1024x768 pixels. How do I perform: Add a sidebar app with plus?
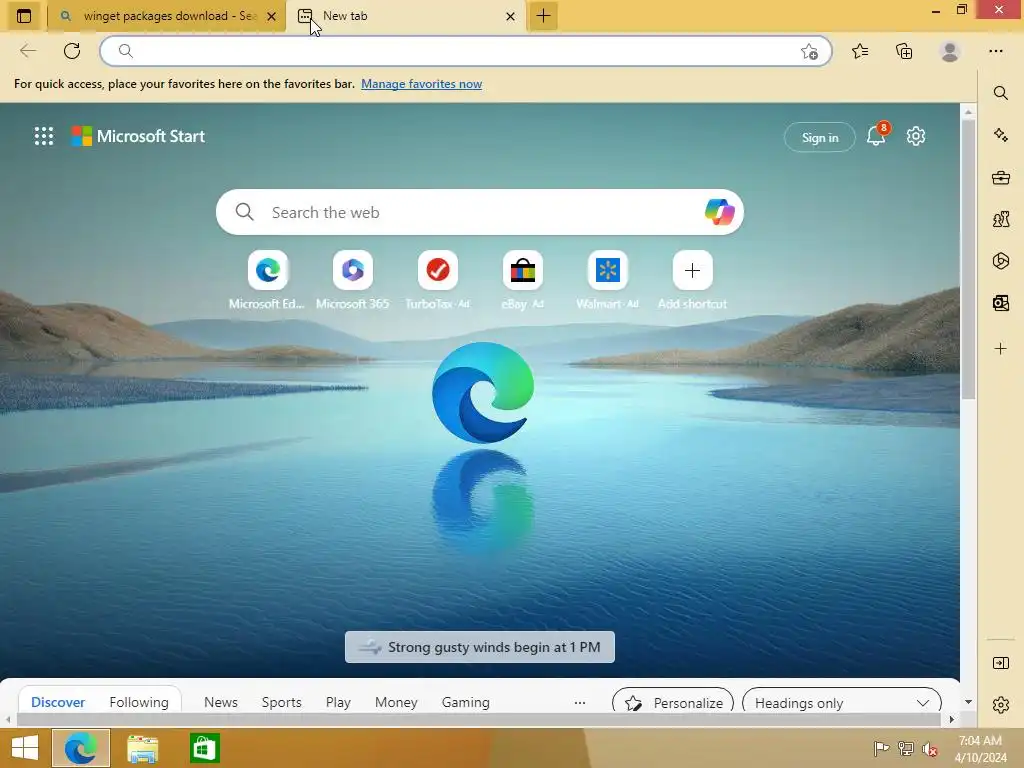1000,349
